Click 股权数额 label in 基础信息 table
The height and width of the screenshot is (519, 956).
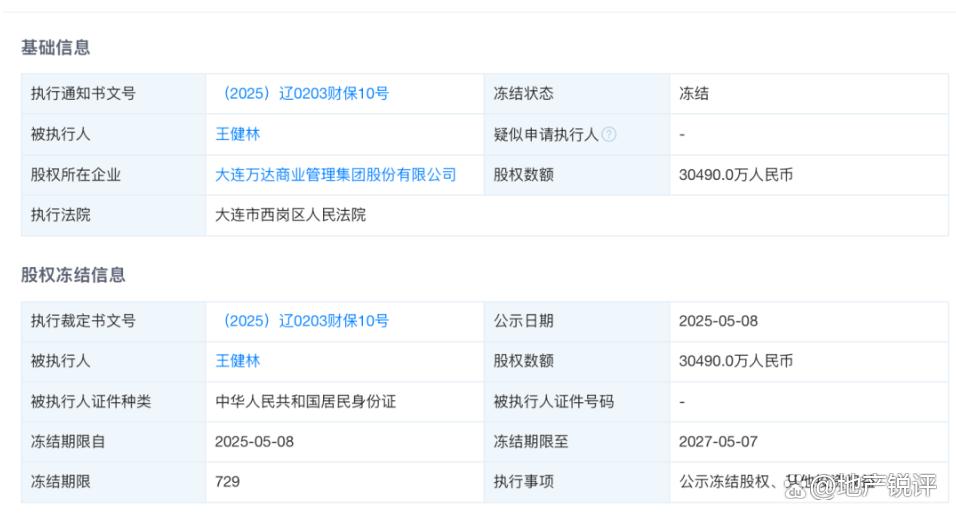pyautogui.click(x=524, y=175)
